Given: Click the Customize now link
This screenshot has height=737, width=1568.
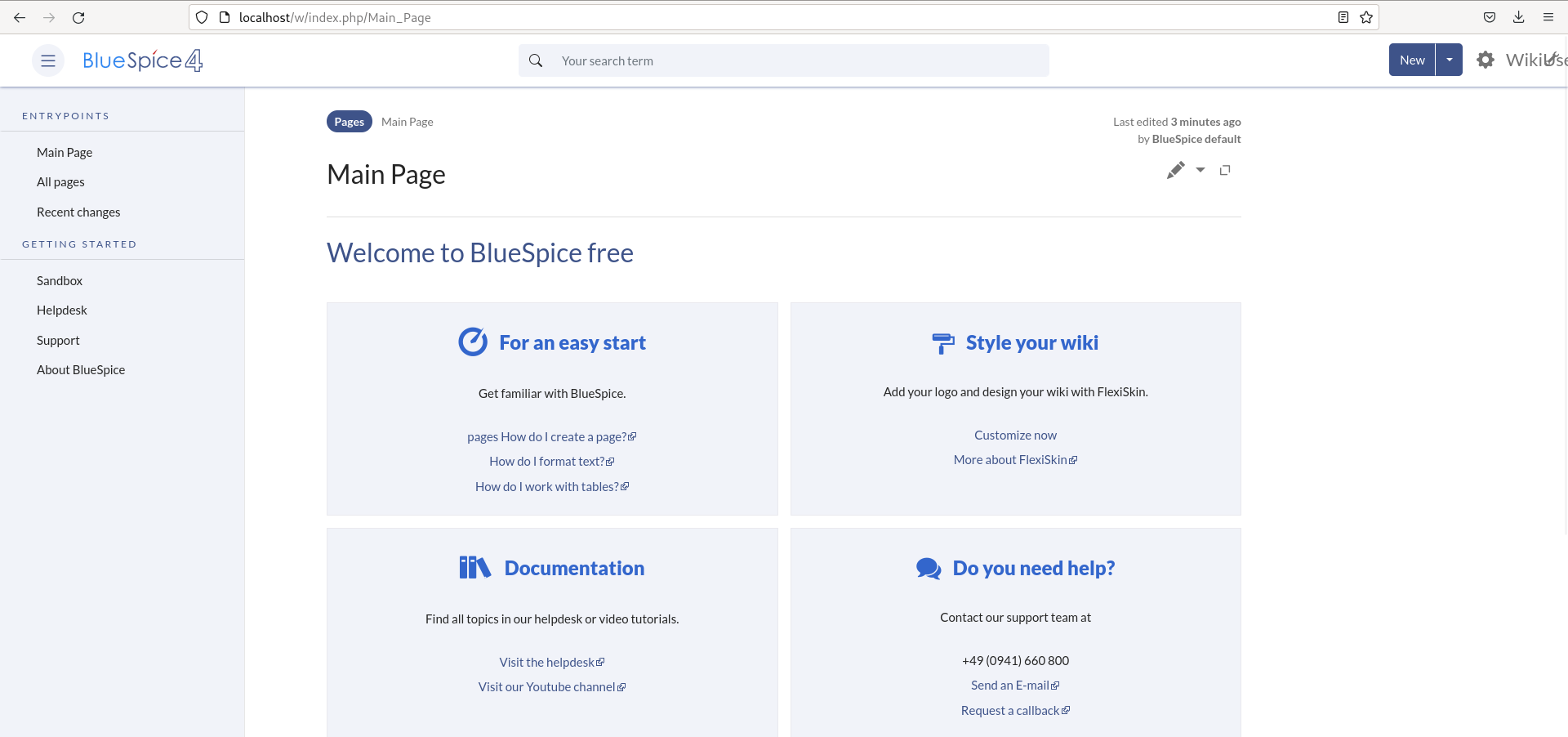Looking at the screenshot, I should pos(1015,435).
